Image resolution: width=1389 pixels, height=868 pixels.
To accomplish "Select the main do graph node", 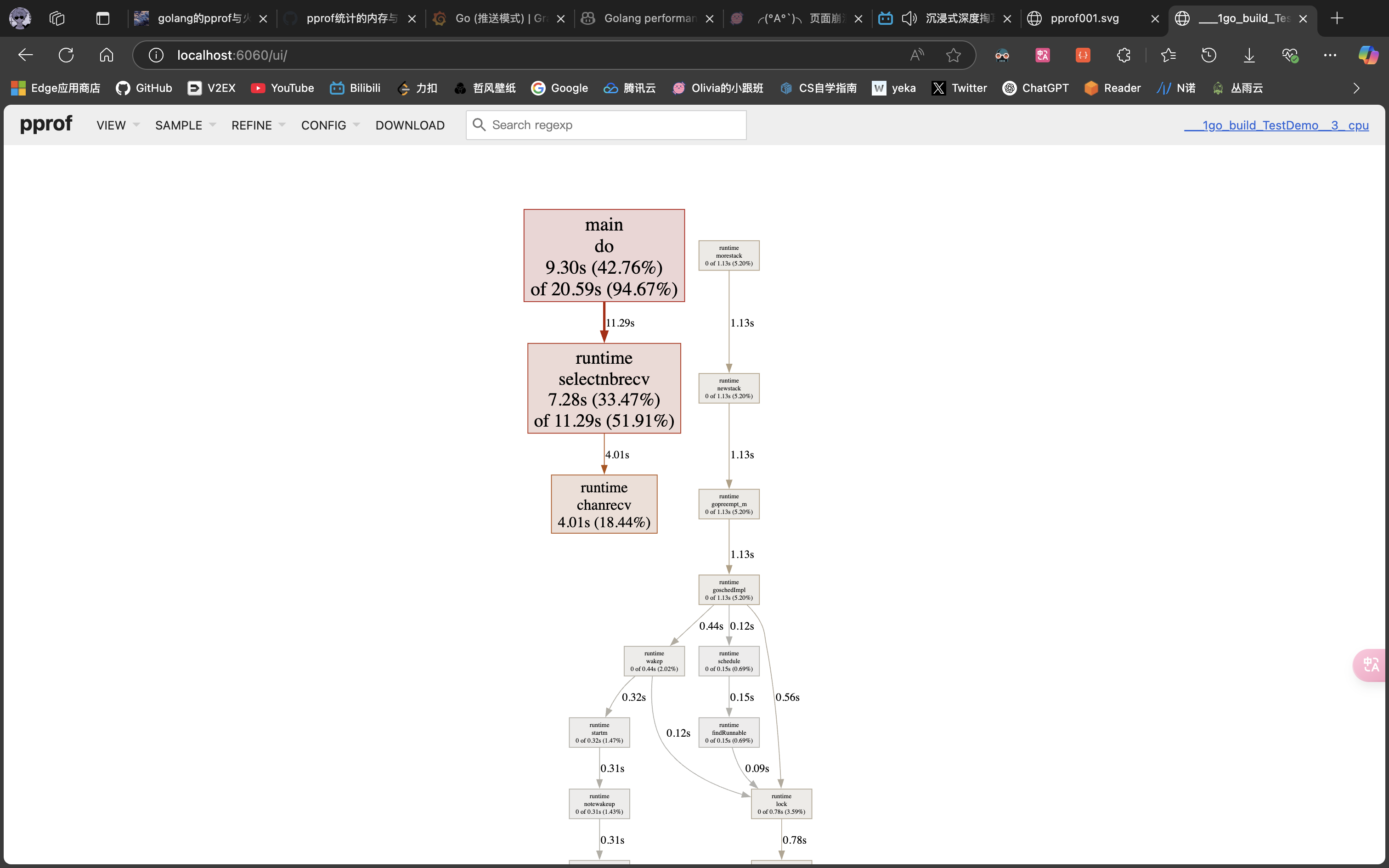I will click(x=604, y=255).
